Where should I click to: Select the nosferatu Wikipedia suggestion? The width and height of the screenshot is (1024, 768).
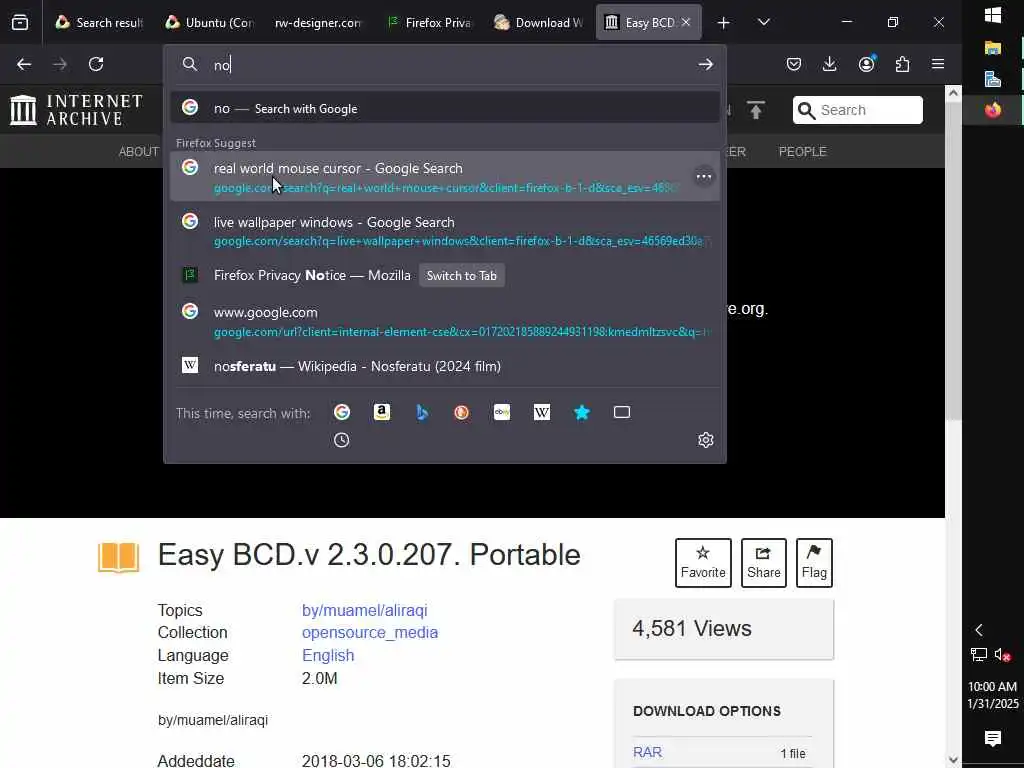(x=445, y=366)
